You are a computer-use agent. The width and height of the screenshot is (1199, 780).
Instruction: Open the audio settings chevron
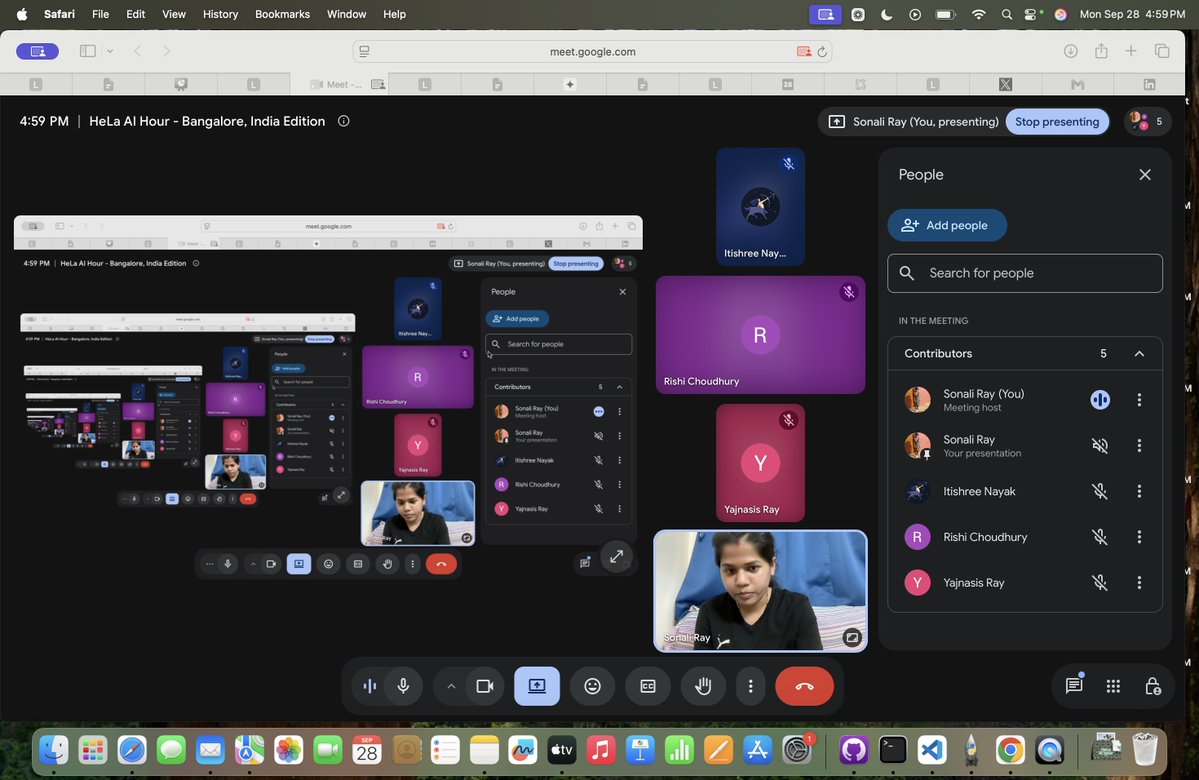(451, 686)
